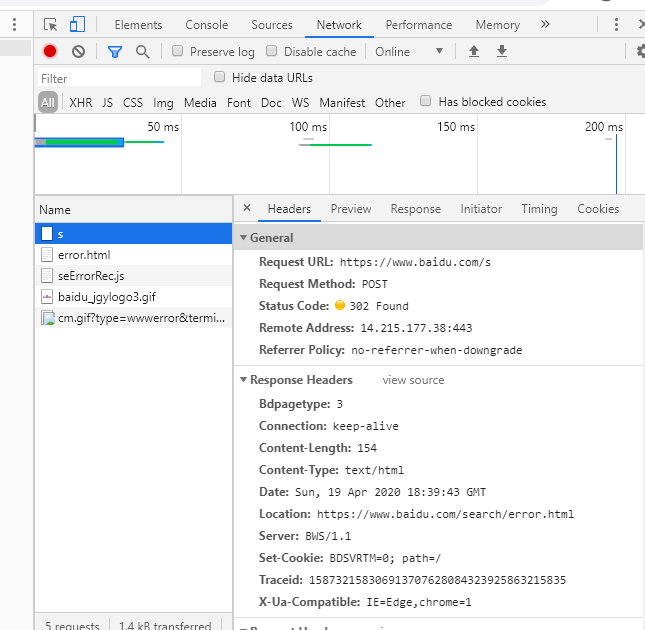Check Has blocked cookies
The width and height of the screenshot is (645, 630).
click(425, 101)
